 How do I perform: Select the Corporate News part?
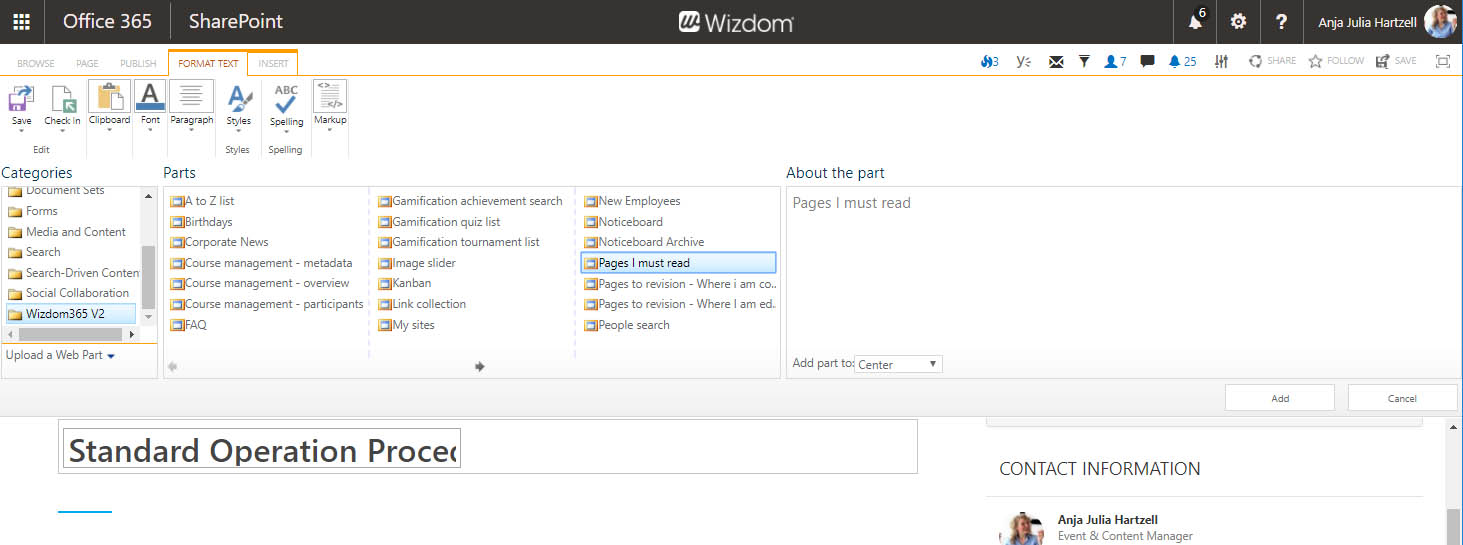[219, 242]
